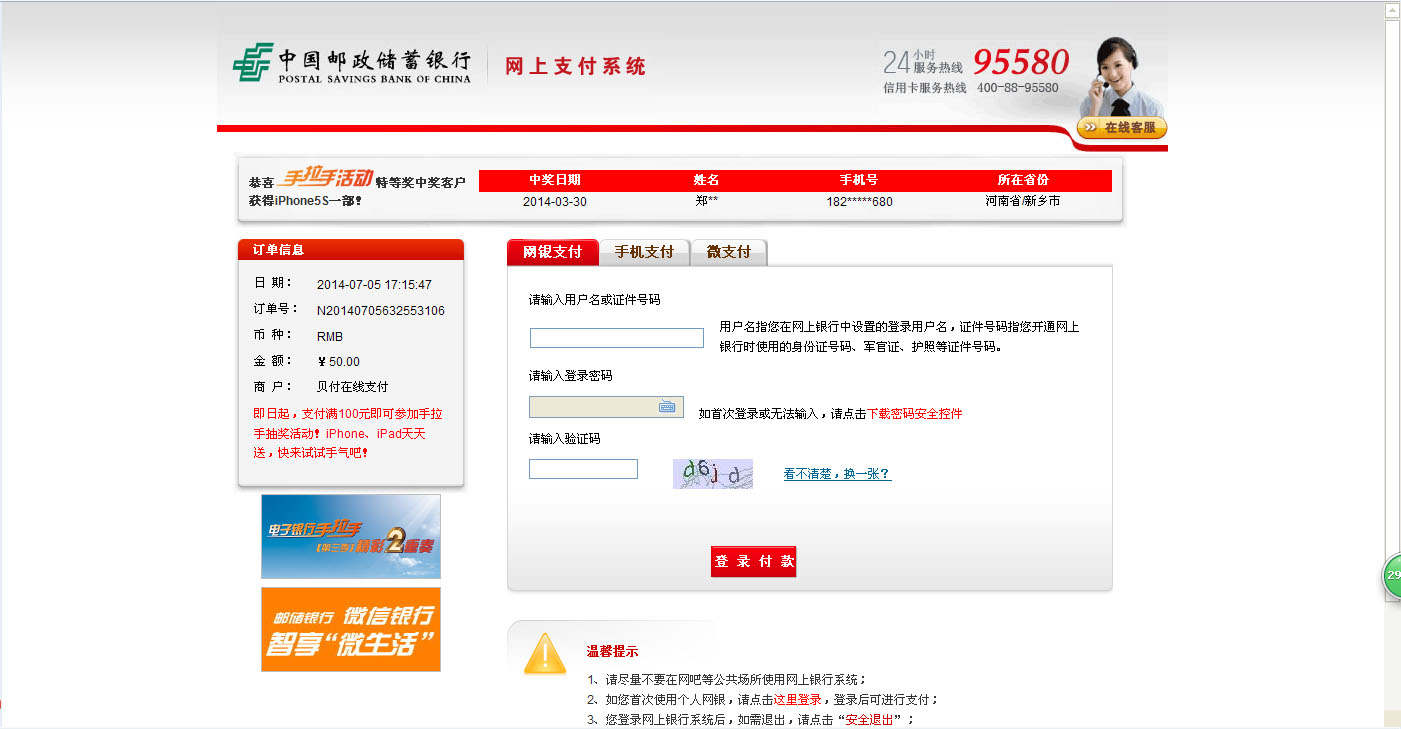Viewport: 1401px width, 729px height.
Task: Open the 在线客服 online customer service
Action: click(x=1122, y=127)
